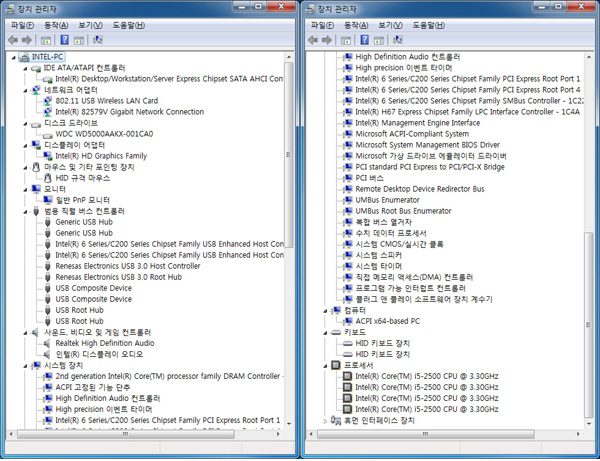The image size is (600, 461).
Task: Click the Help icon in right window toolbar
Action: click(365, 40)
